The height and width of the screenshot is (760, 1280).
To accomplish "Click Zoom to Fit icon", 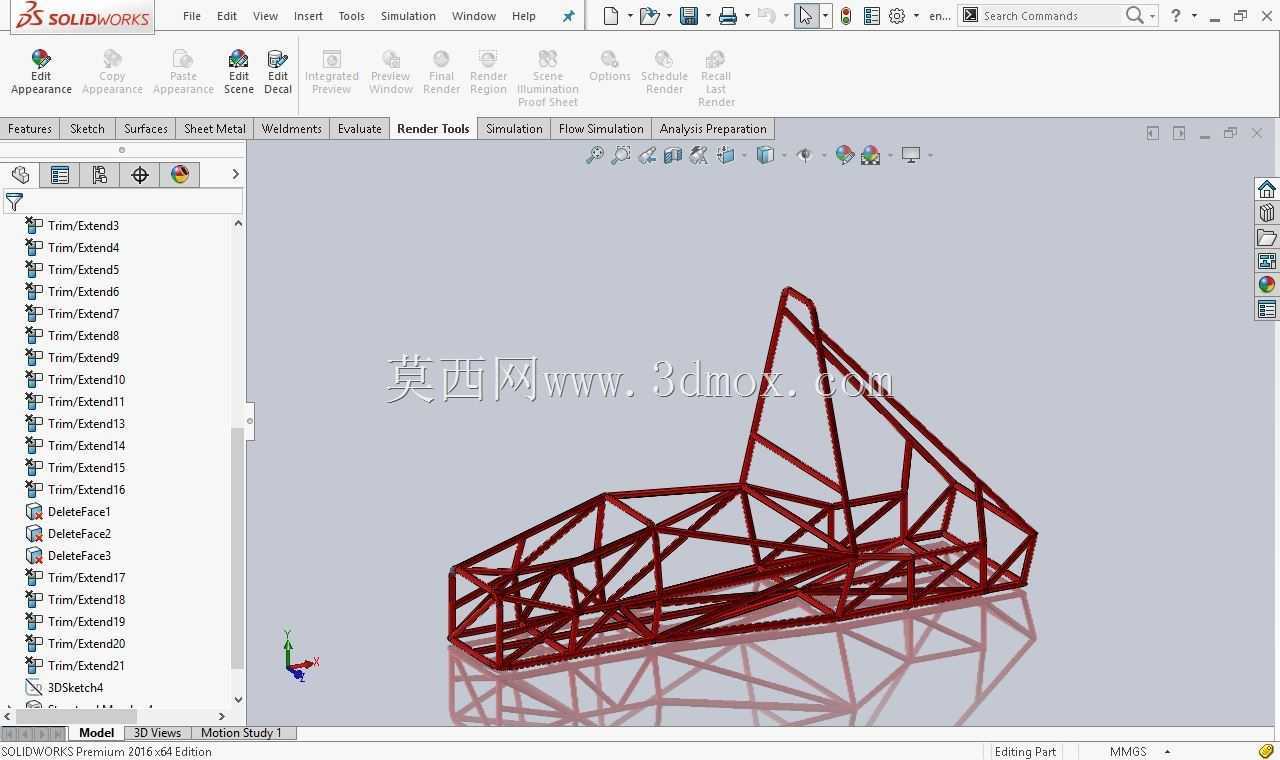I will tap(595, 155).
